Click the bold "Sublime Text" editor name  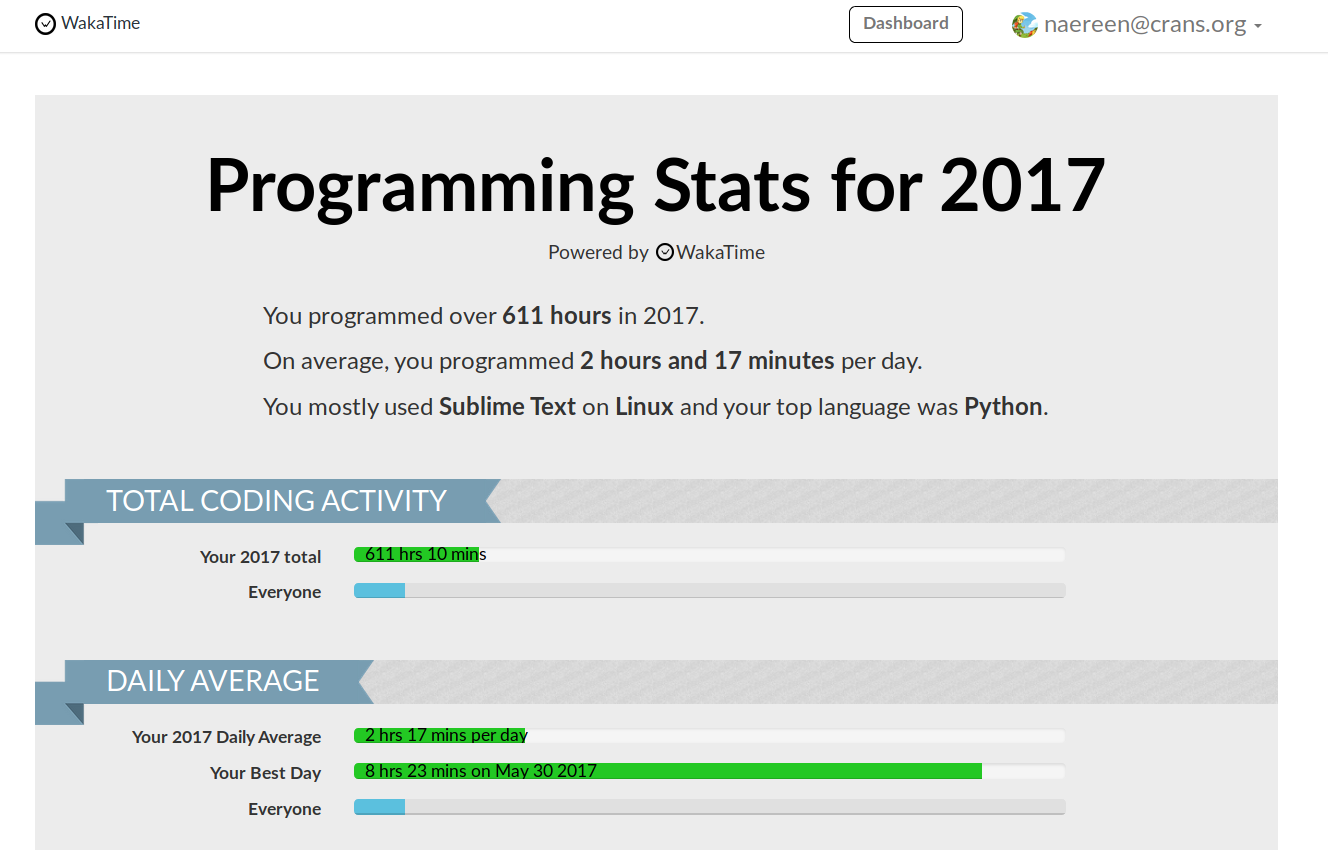pos(507,407)
